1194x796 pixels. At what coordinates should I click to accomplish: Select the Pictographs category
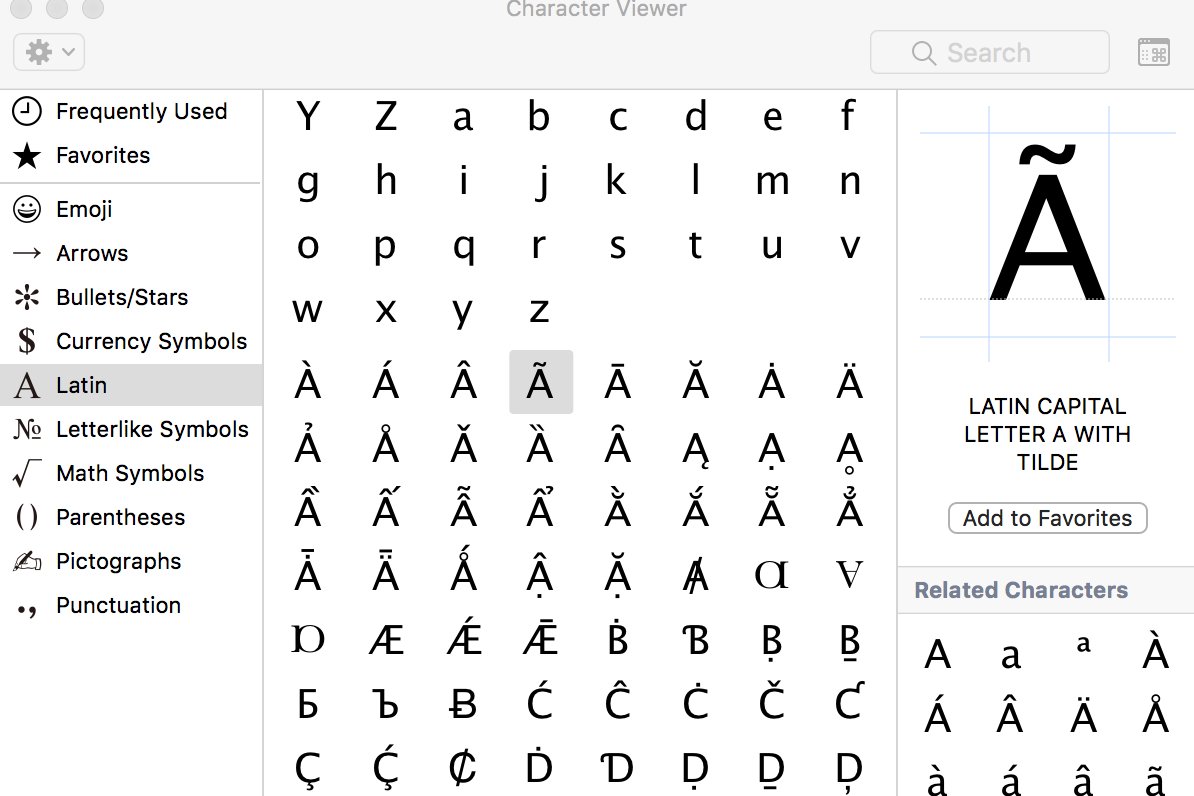pos(131,561)
